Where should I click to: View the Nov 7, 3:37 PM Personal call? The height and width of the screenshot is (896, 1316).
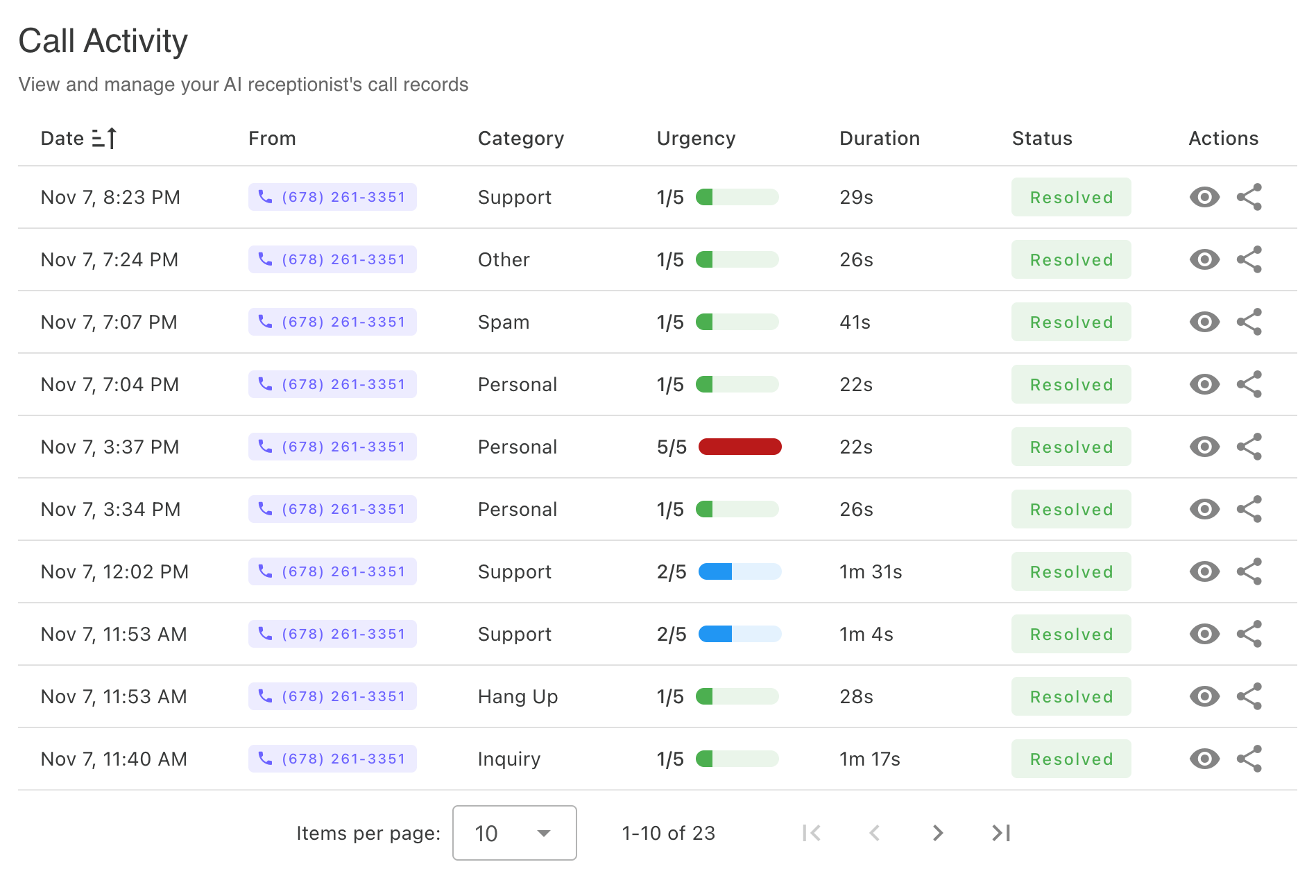1204,447
